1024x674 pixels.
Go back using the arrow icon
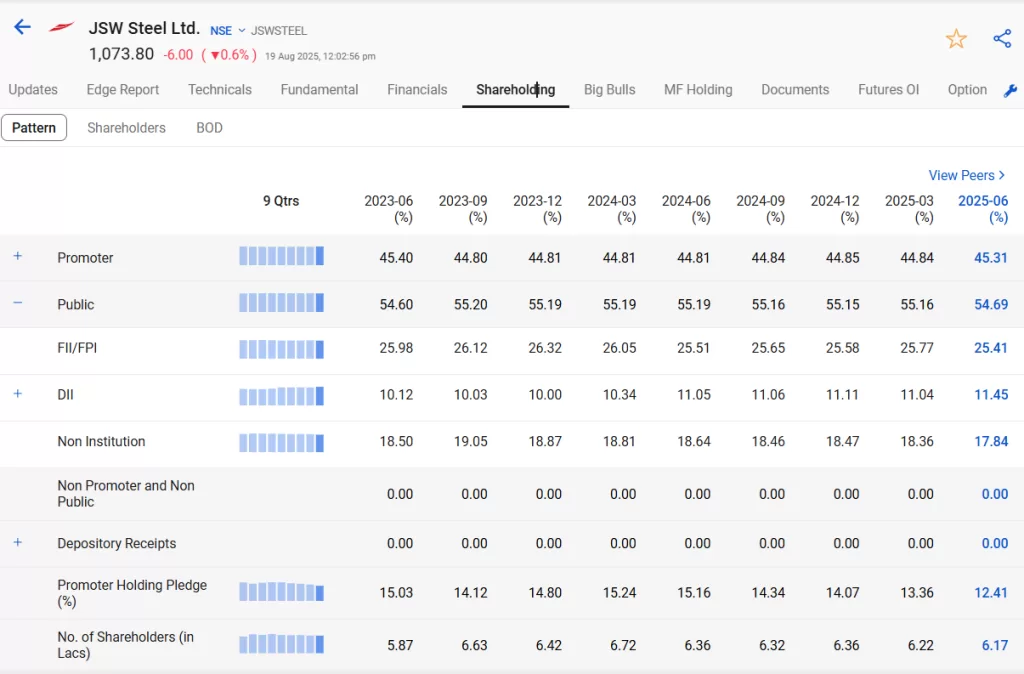tap(22, 27)
